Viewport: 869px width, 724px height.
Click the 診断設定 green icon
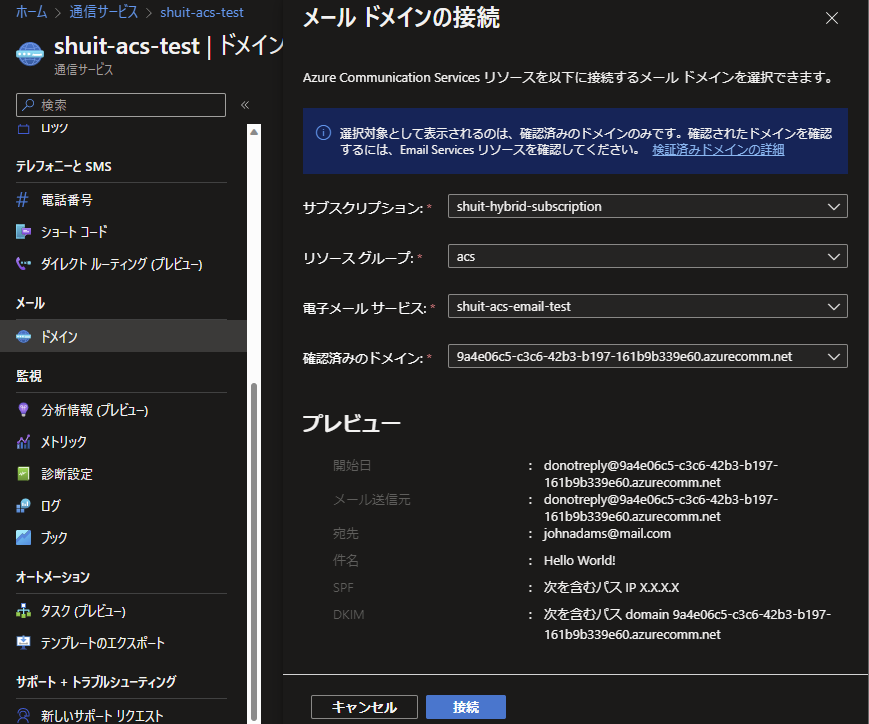coord(23,474)
